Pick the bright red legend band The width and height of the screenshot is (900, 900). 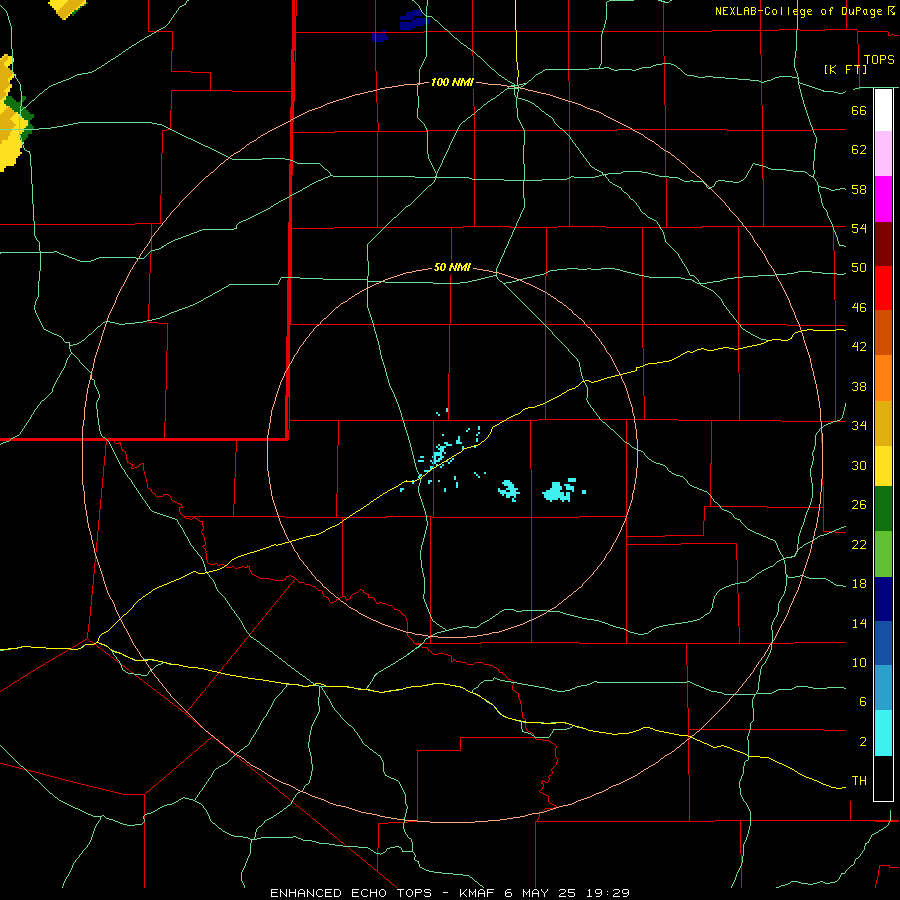pyautogui.click(x=883, y=288)
